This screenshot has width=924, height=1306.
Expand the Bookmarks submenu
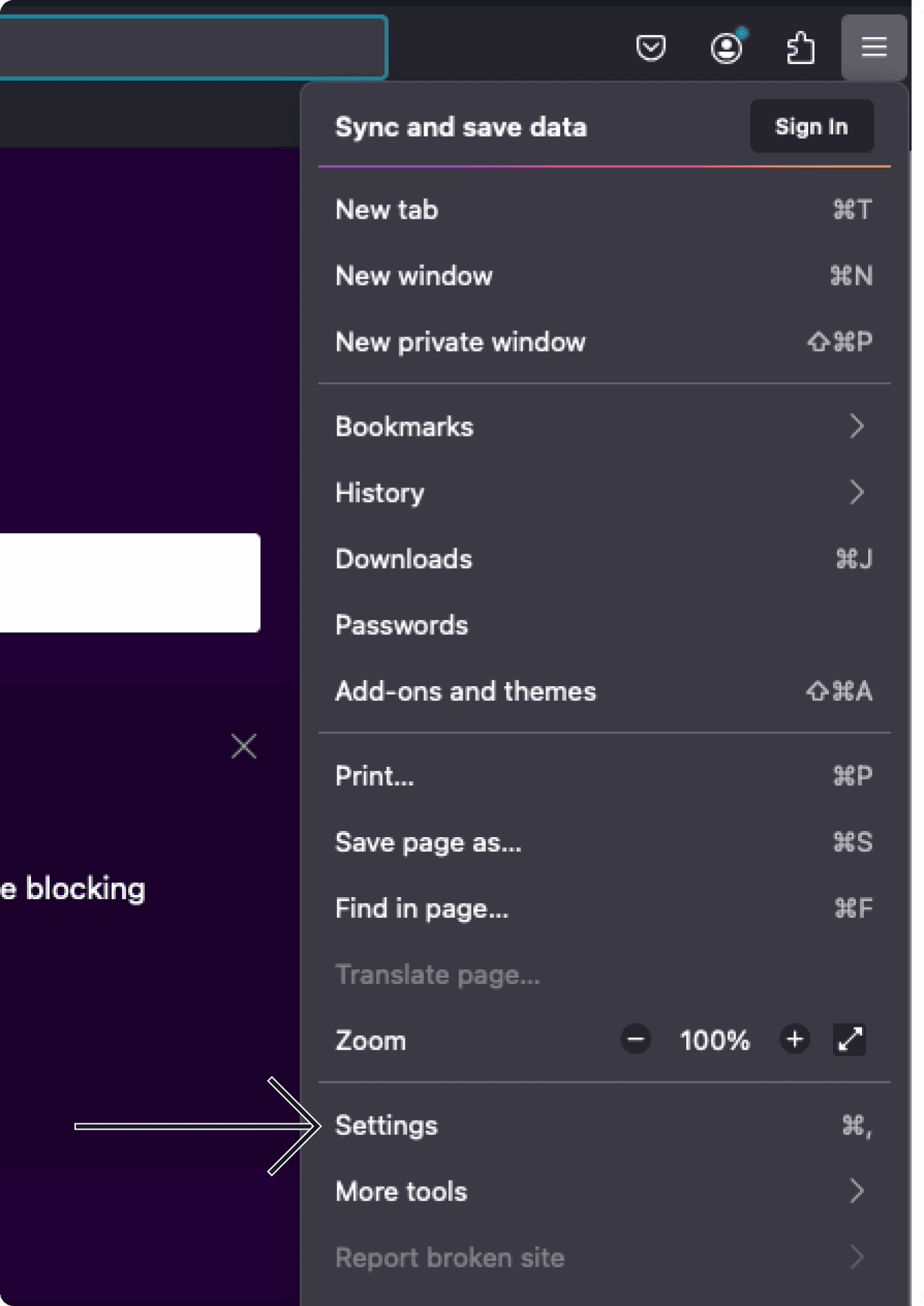pyautogui.click(x=603, y=427)
